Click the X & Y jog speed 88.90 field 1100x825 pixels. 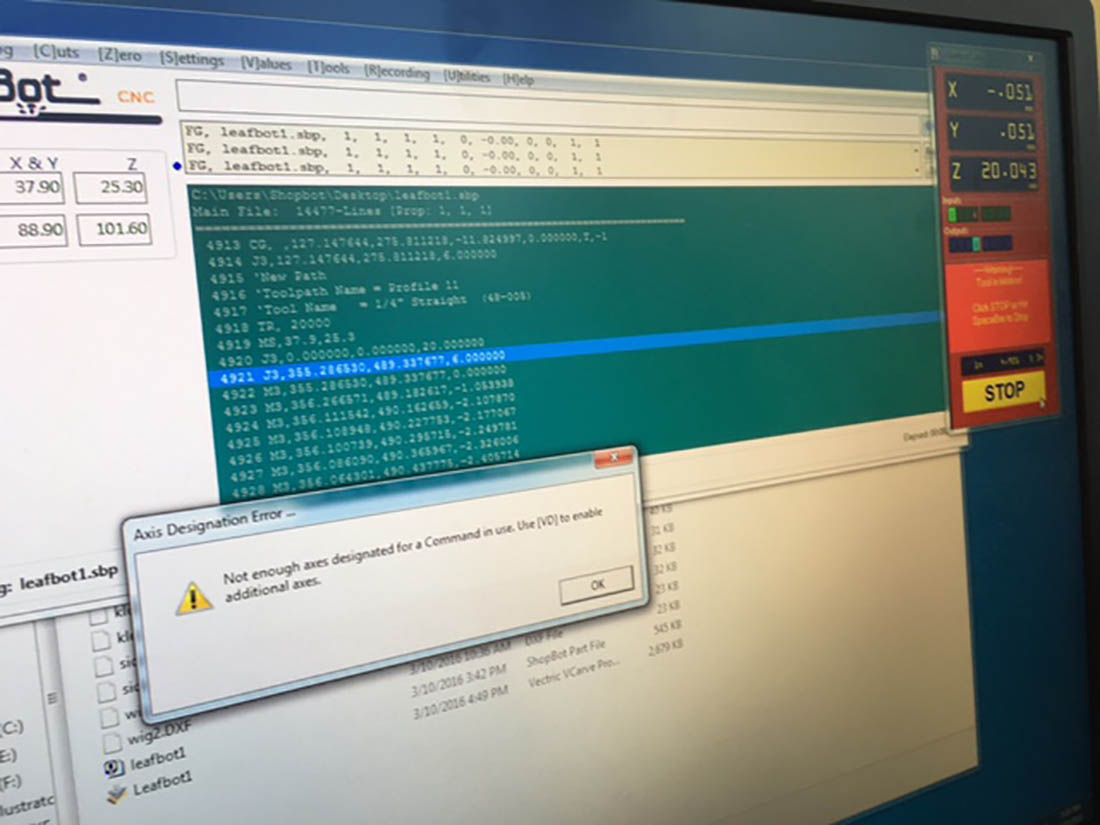[33, 230]
